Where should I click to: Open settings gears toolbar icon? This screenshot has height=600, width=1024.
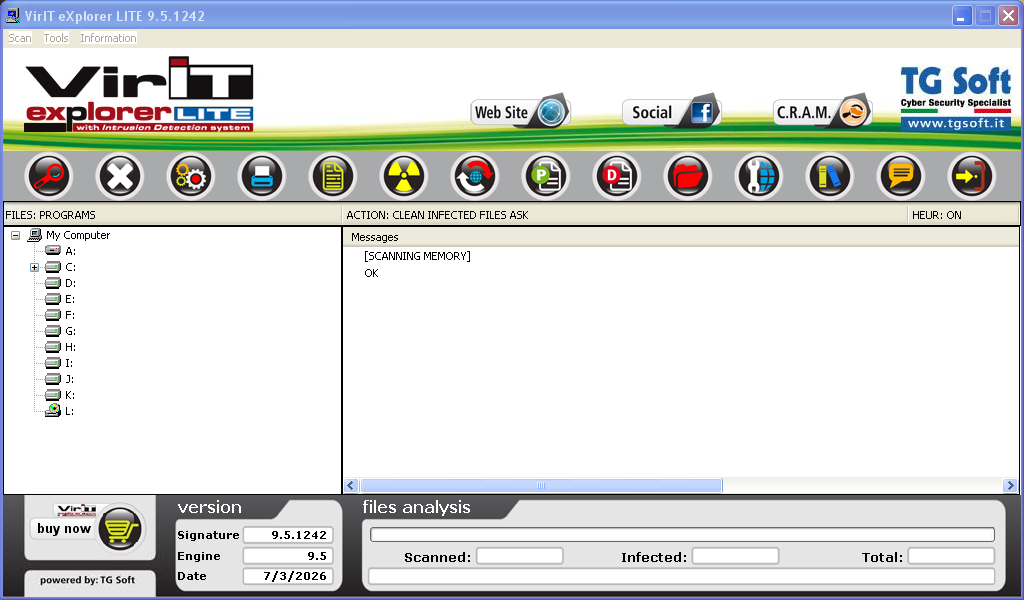(191, 176)
